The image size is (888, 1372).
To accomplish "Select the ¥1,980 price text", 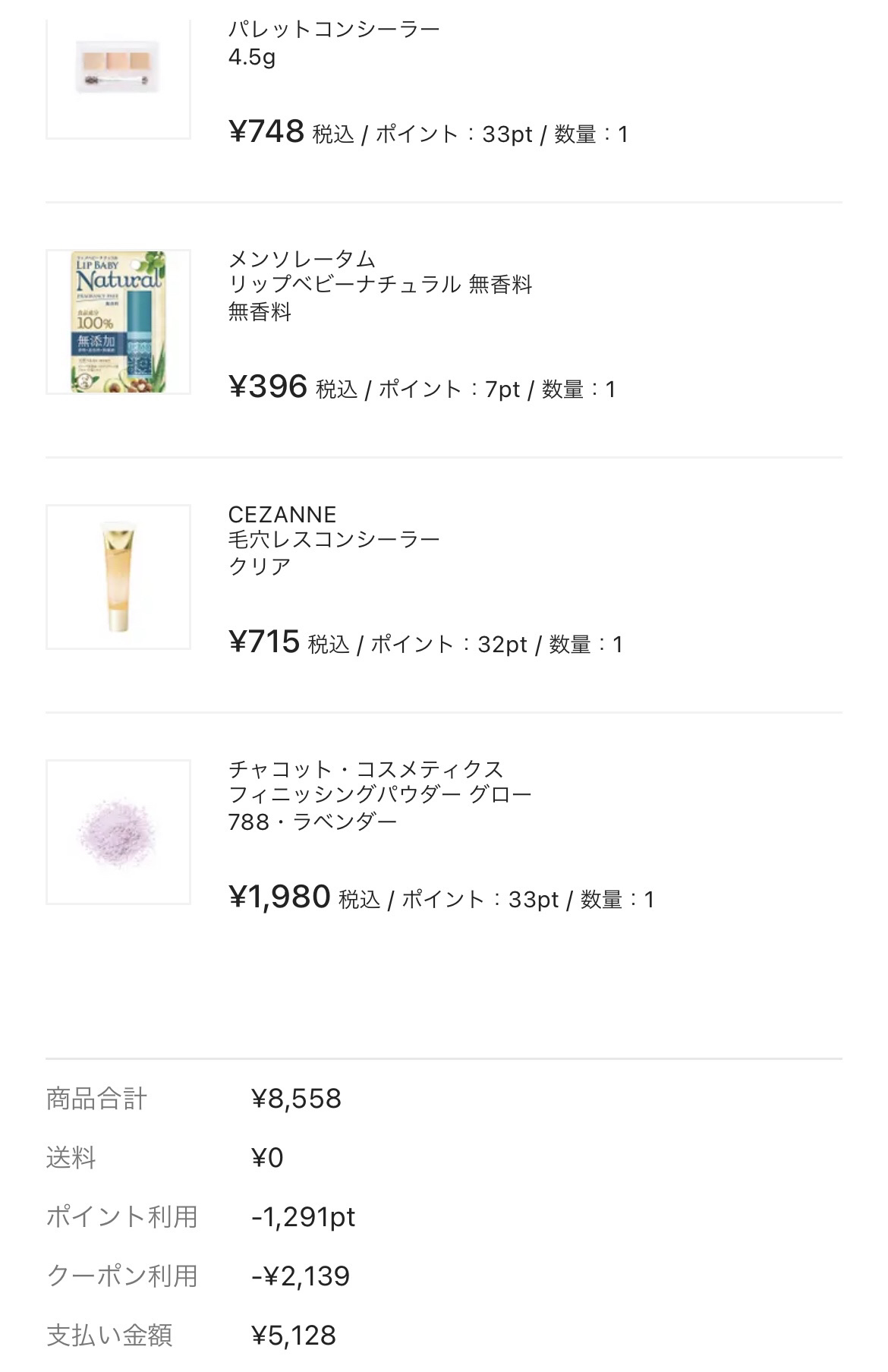I will 279,897.
